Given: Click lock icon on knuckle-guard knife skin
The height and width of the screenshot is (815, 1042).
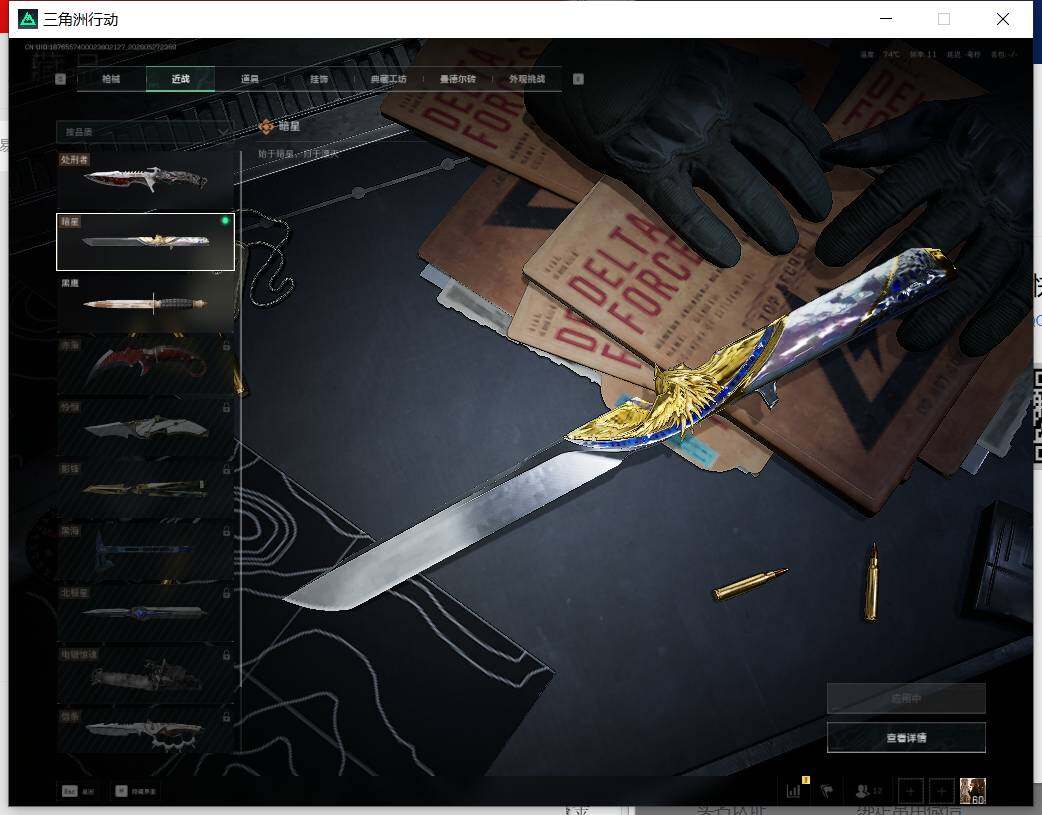Looking at the screenshot, I should 227,717.
